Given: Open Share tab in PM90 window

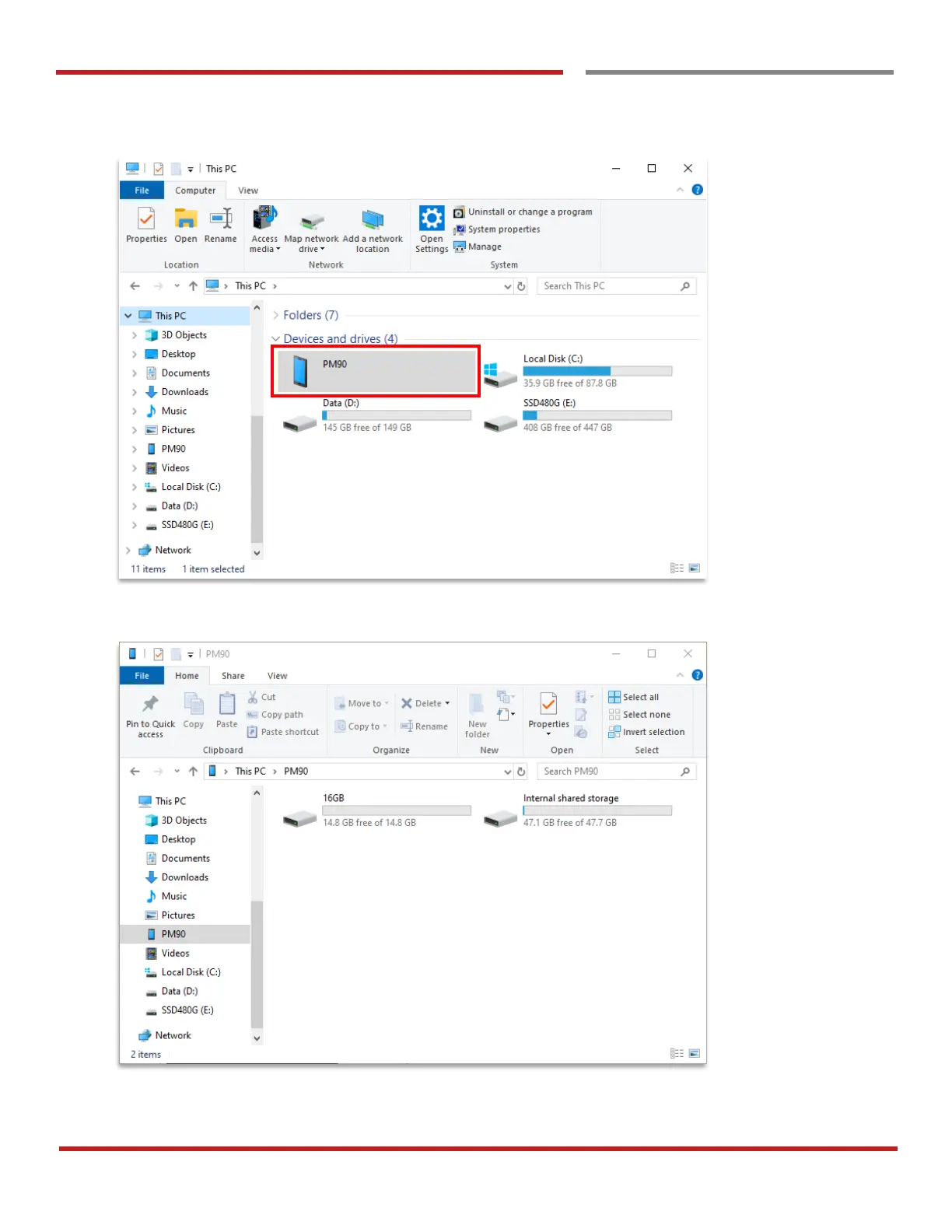Looking at the screenshot, I should (233, 676).
